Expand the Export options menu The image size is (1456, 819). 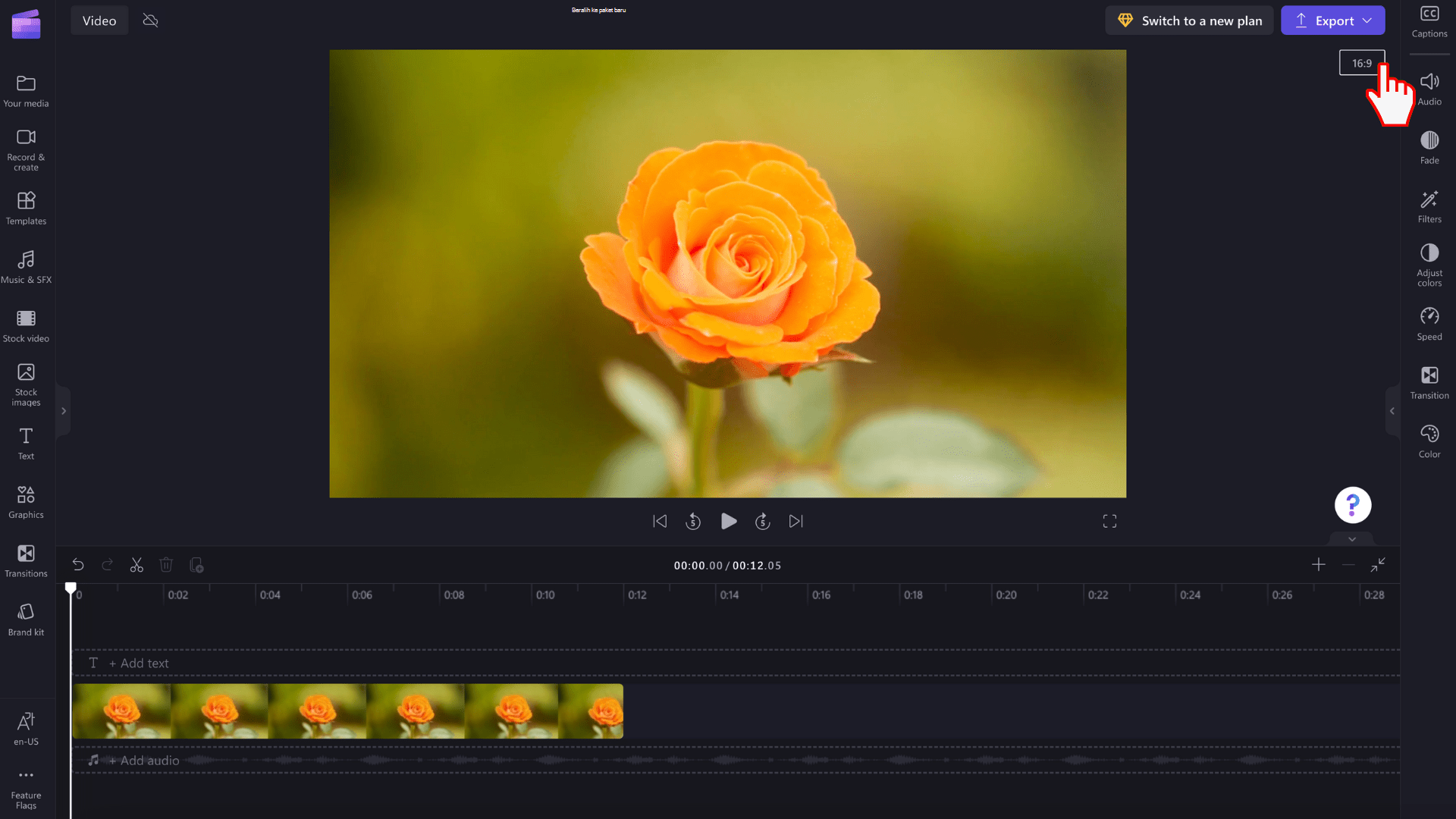coord(1369,20)
